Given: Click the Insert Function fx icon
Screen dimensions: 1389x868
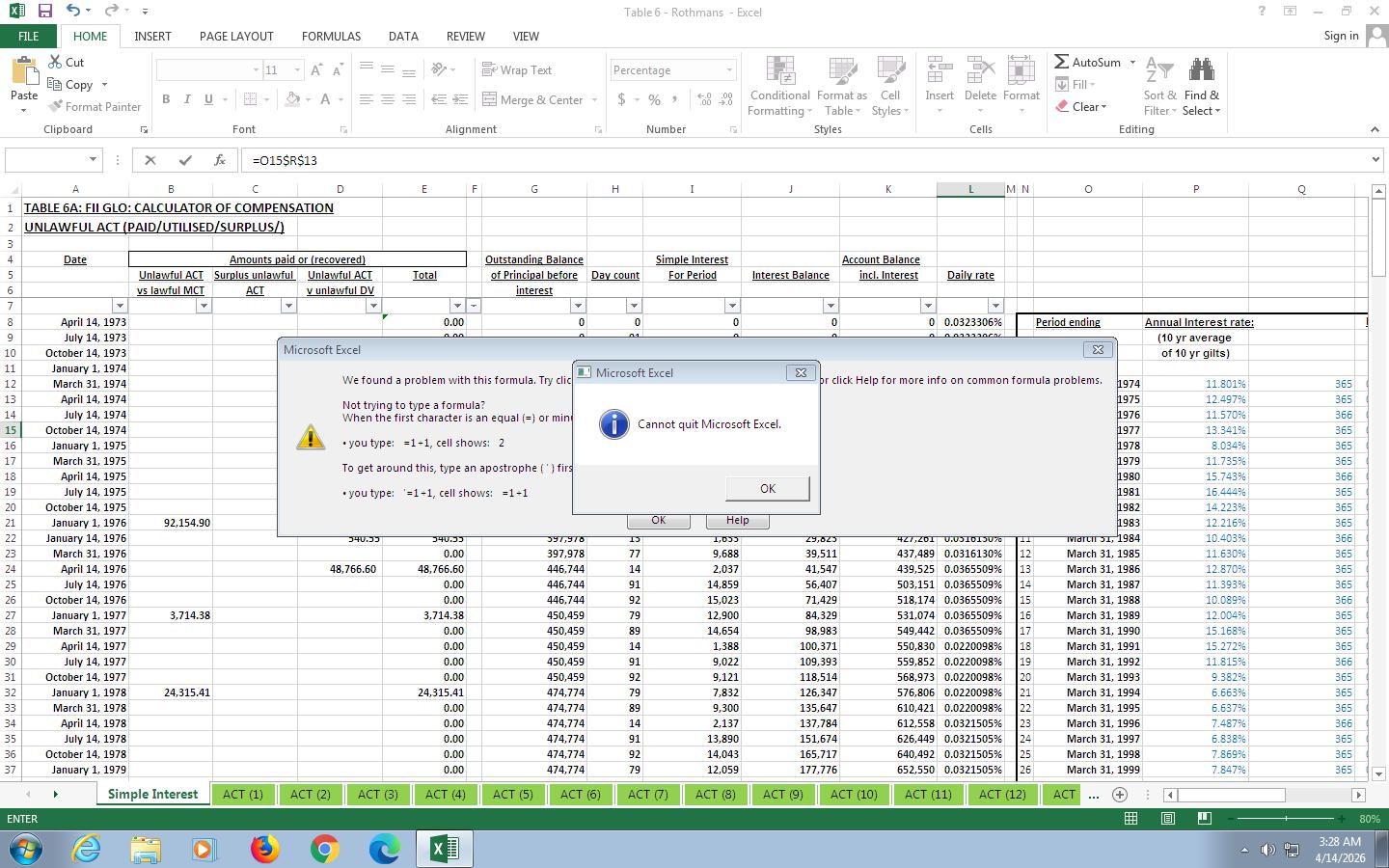Looking at the screenshot, I should pos(220,160).
